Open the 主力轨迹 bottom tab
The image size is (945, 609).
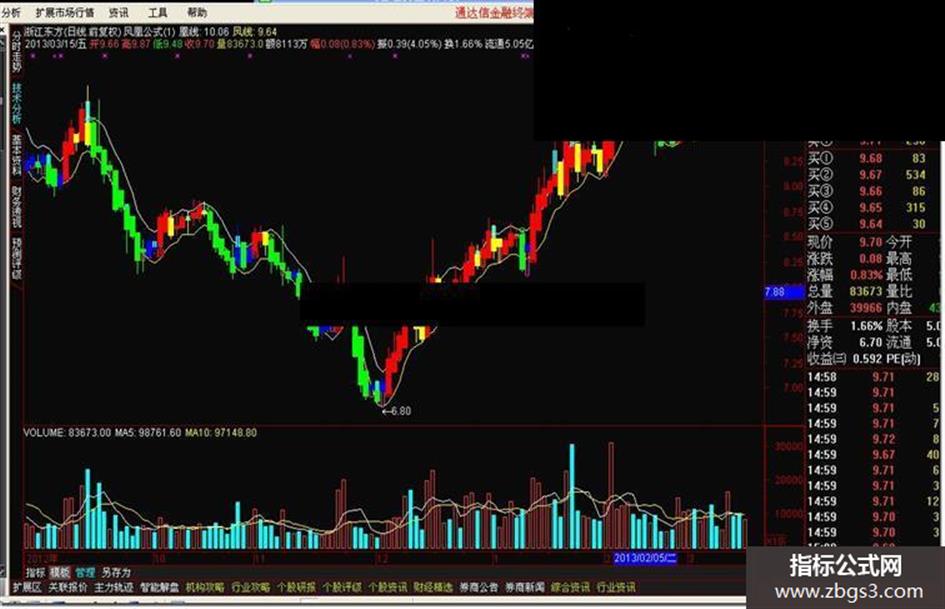point(114,587)
